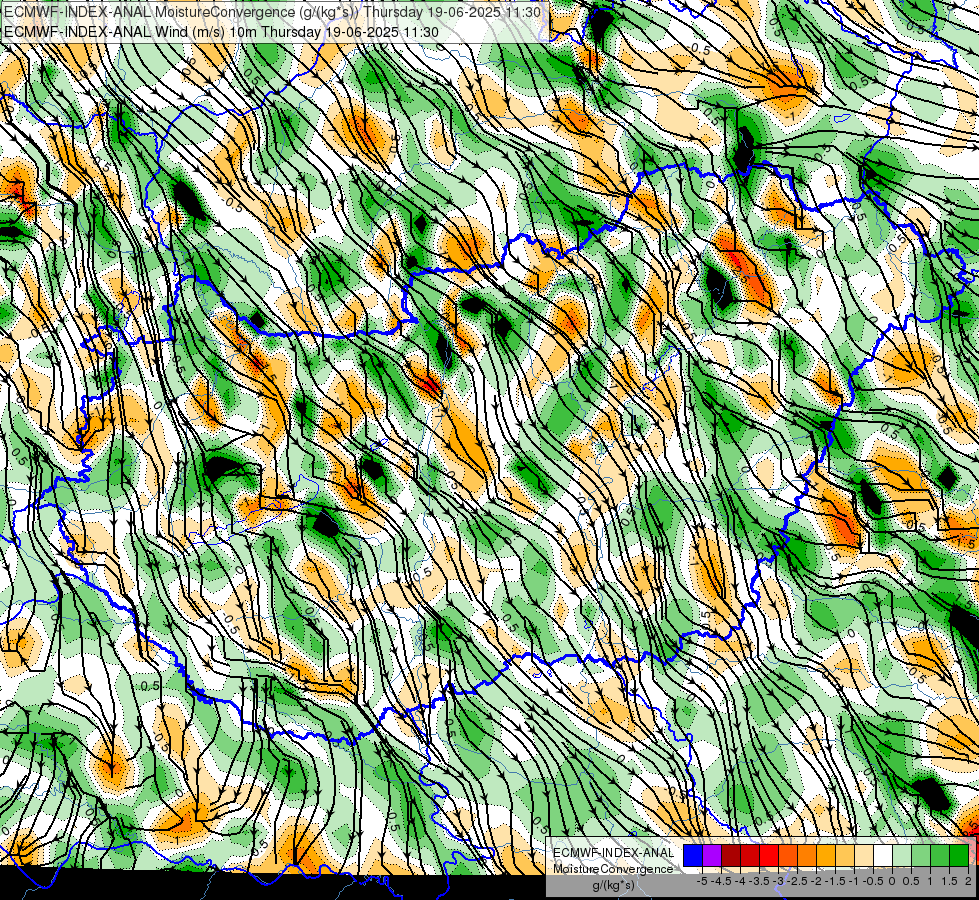Image resolution: width=979 pixels, height=900 pixels.
Task: Click the darkest green legend swatch near 2
Action: (959, 855)
